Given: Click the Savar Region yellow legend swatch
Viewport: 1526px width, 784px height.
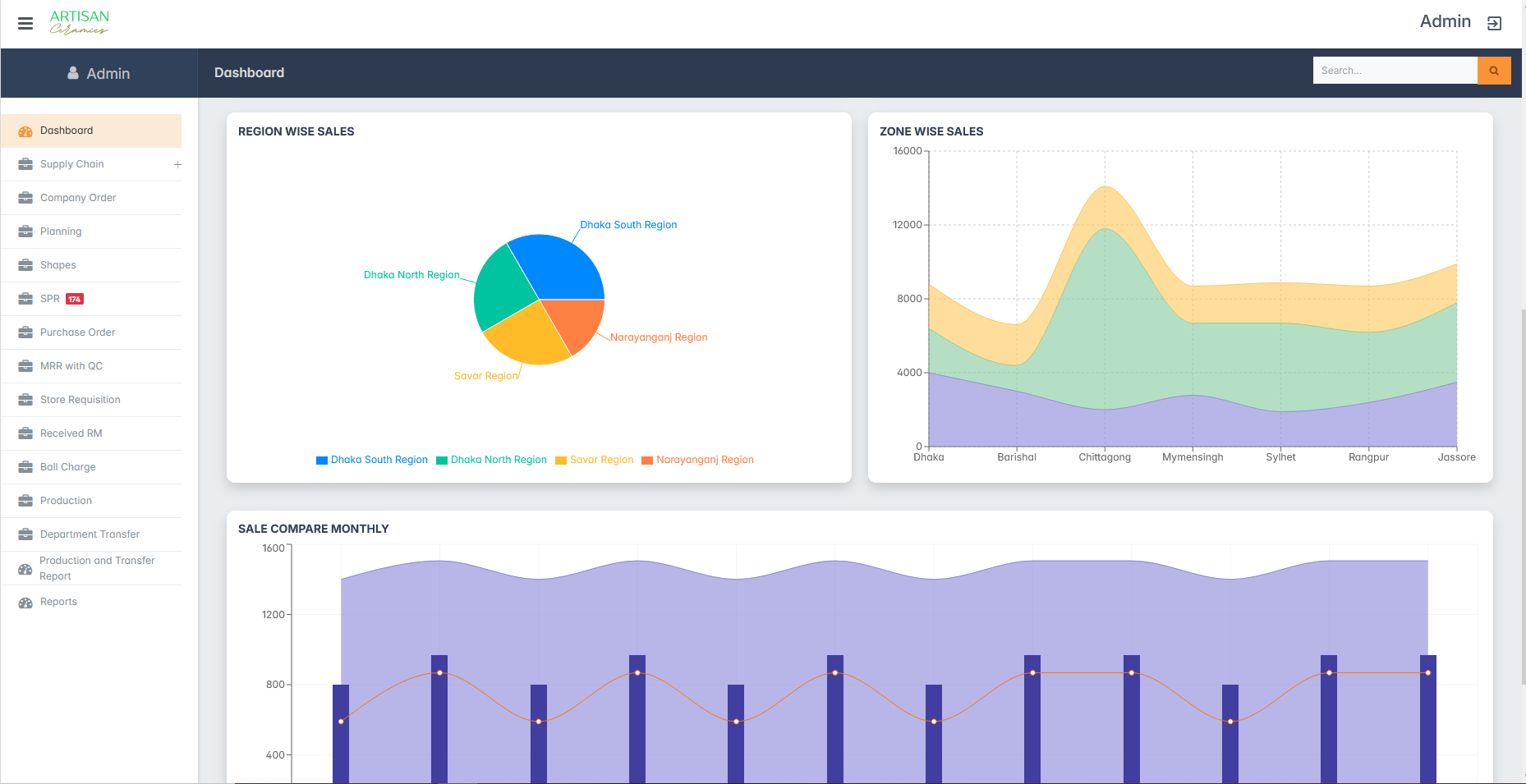Looking at the screenshot, I should point(561,461).
